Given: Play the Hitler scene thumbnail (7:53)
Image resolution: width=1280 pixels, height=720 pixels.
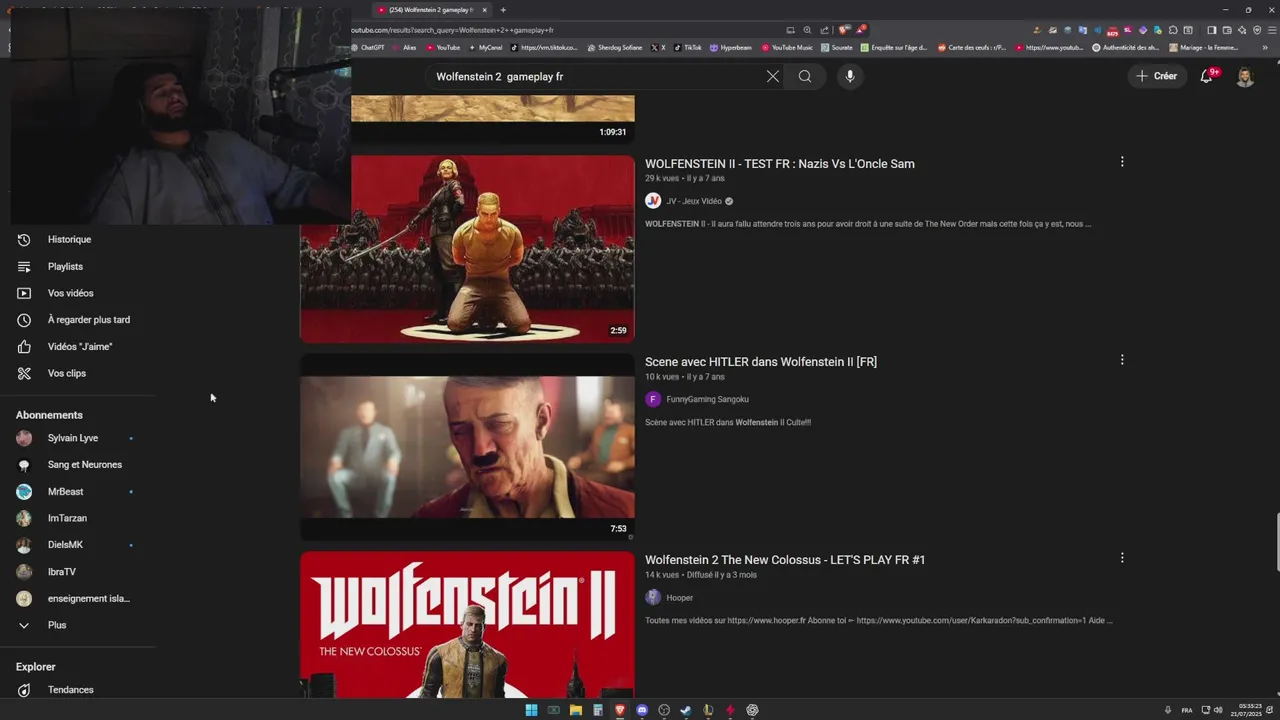Looking at the screenshot, I should [467, 447].
